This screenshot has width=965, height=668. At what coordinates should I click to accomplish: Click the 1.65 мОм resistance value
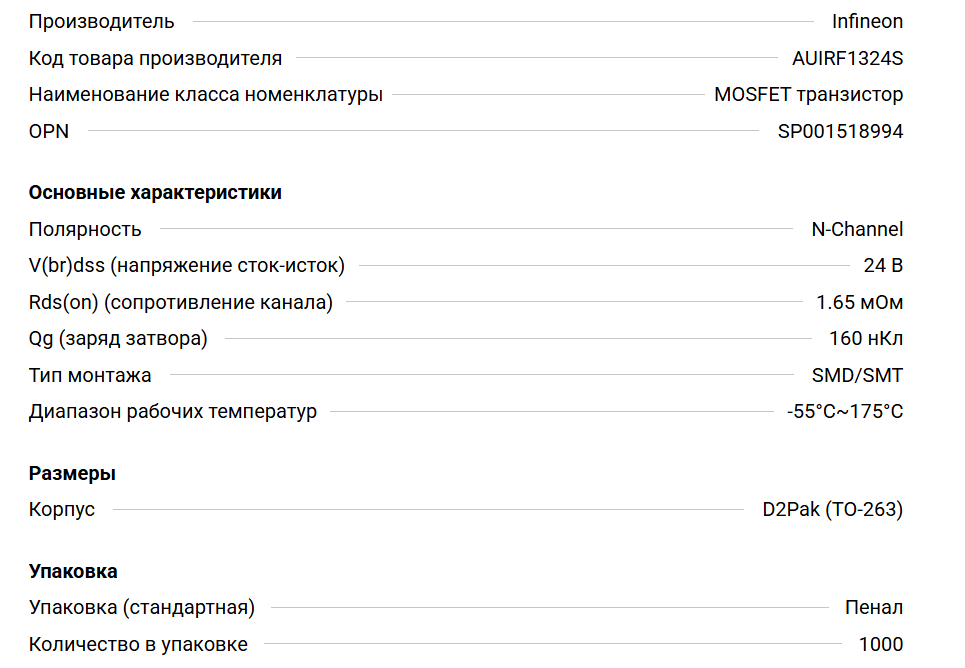[x=859, y=302]
